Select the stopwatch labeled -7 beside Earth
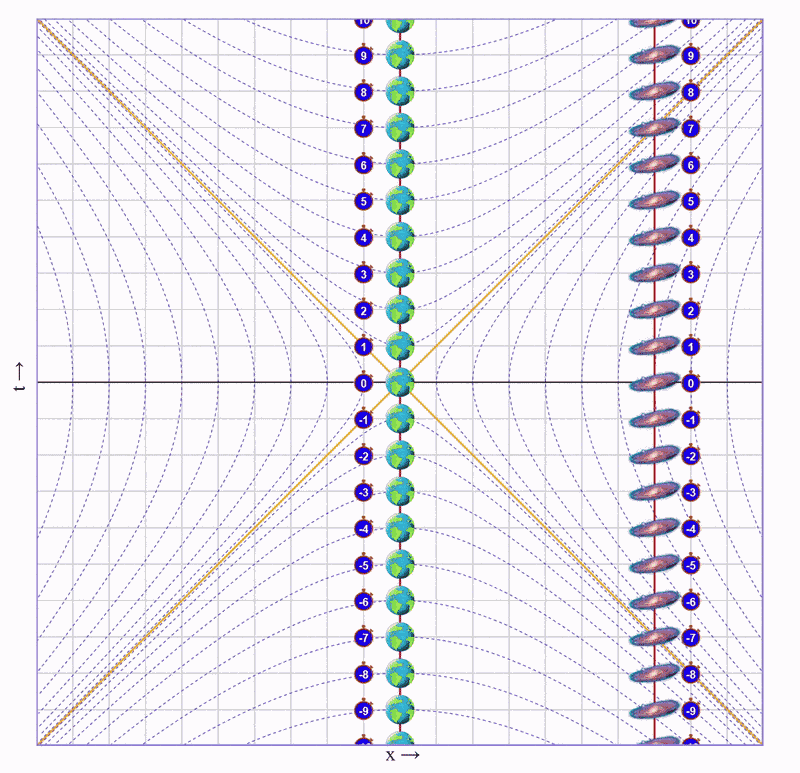 coord(364,637)
